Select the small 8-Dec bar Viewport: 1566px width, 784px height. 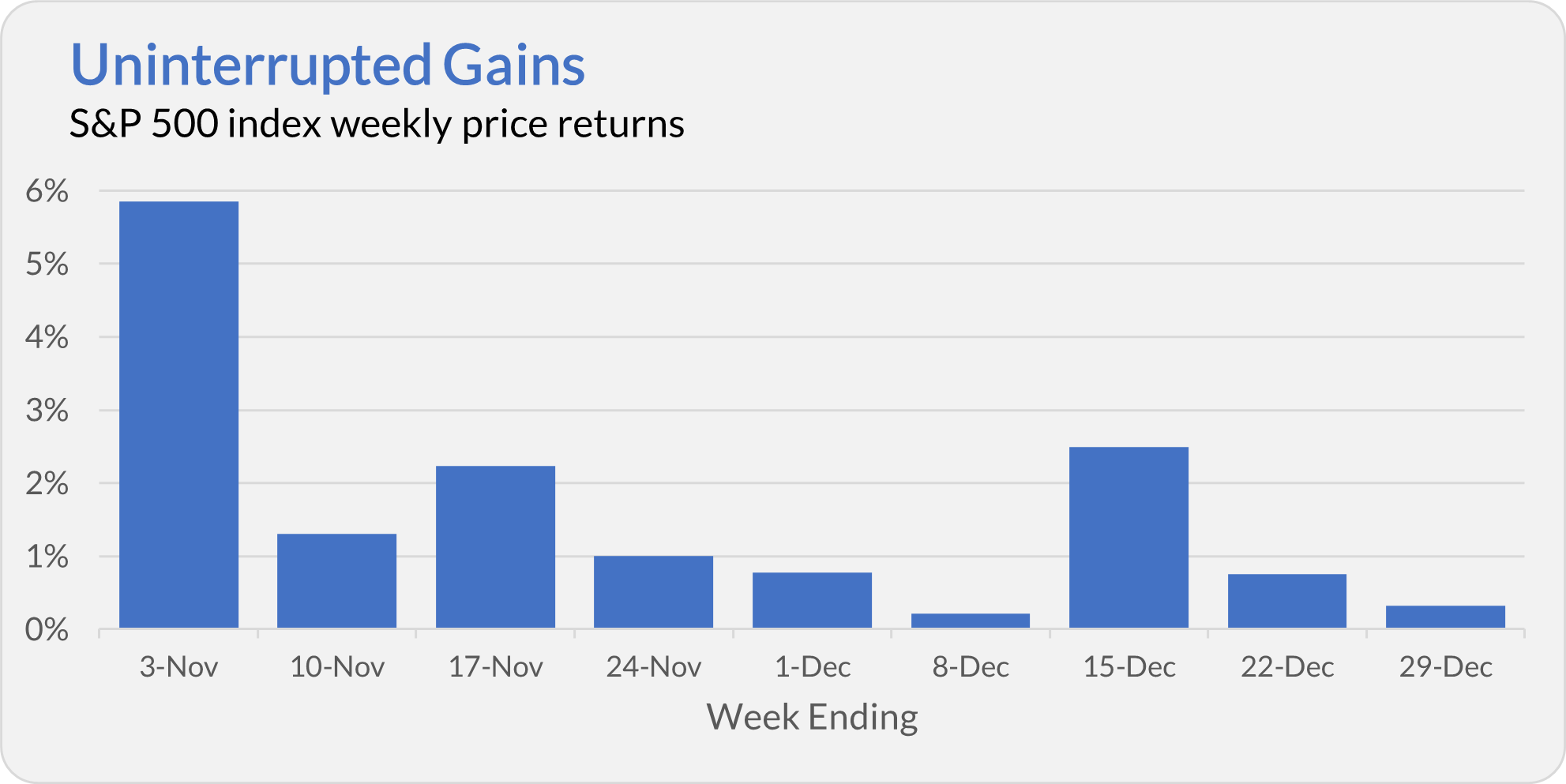[x=971, y=621]
